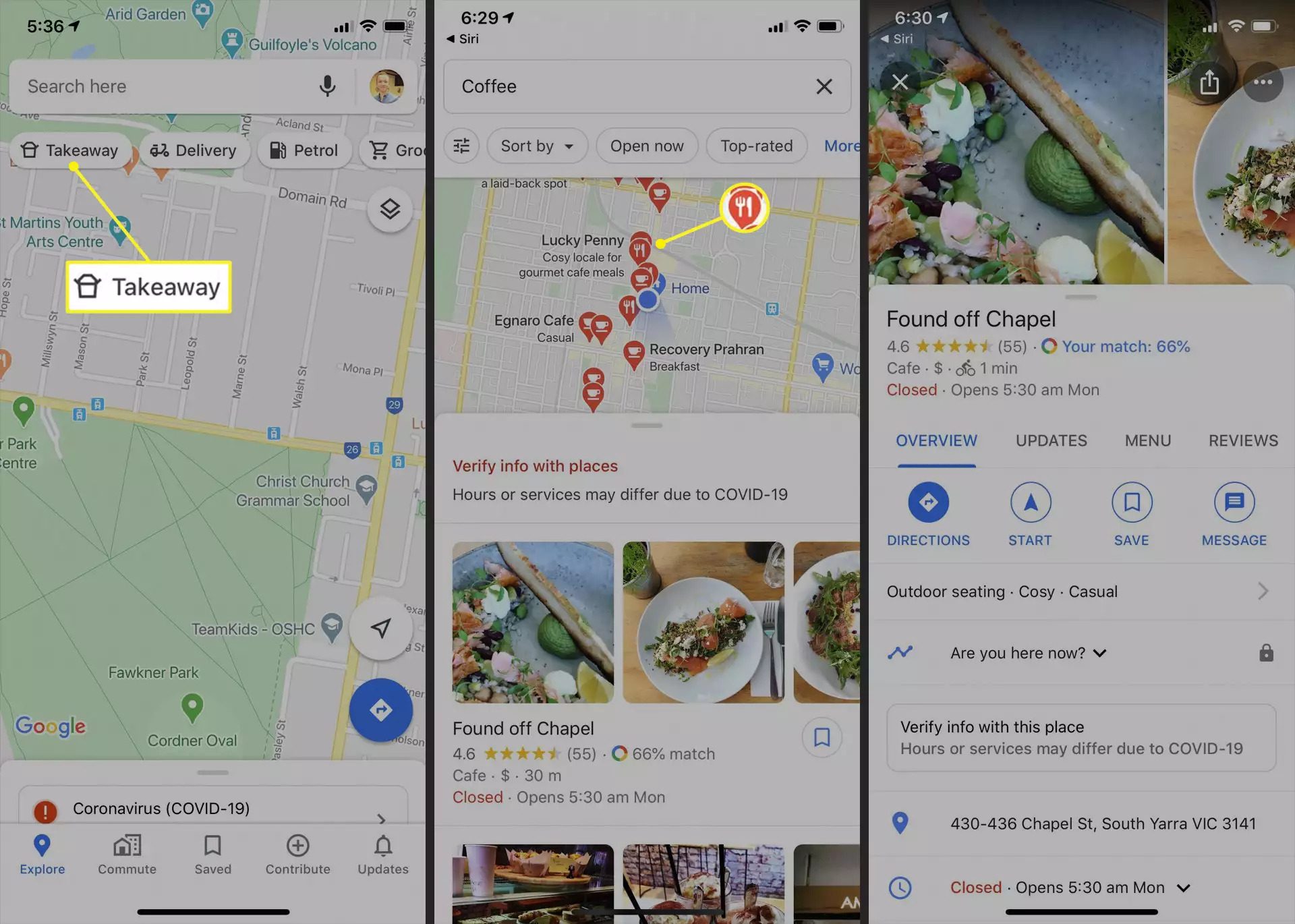The image size is (1295, 924).
Task: Select the Overview tab for cafe
Action: click(936, 440)
